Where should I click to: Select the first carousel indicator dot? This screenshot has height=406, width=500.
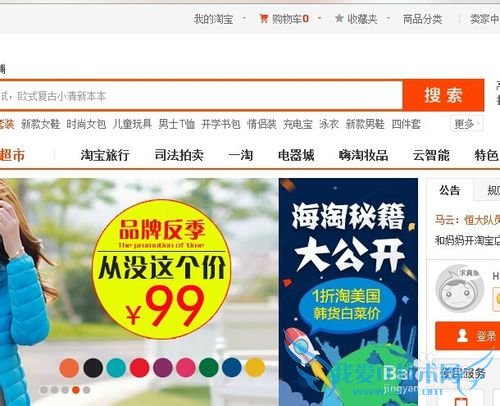point(44,390)
